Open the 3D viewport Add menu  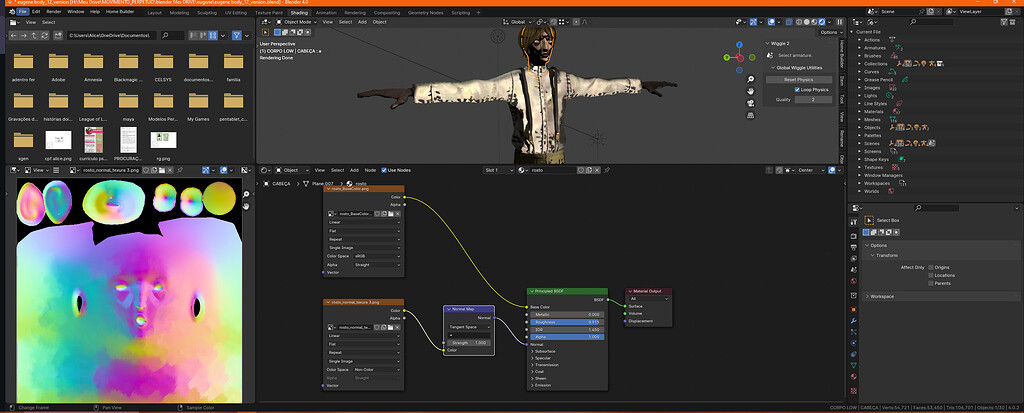coord(362,22)
